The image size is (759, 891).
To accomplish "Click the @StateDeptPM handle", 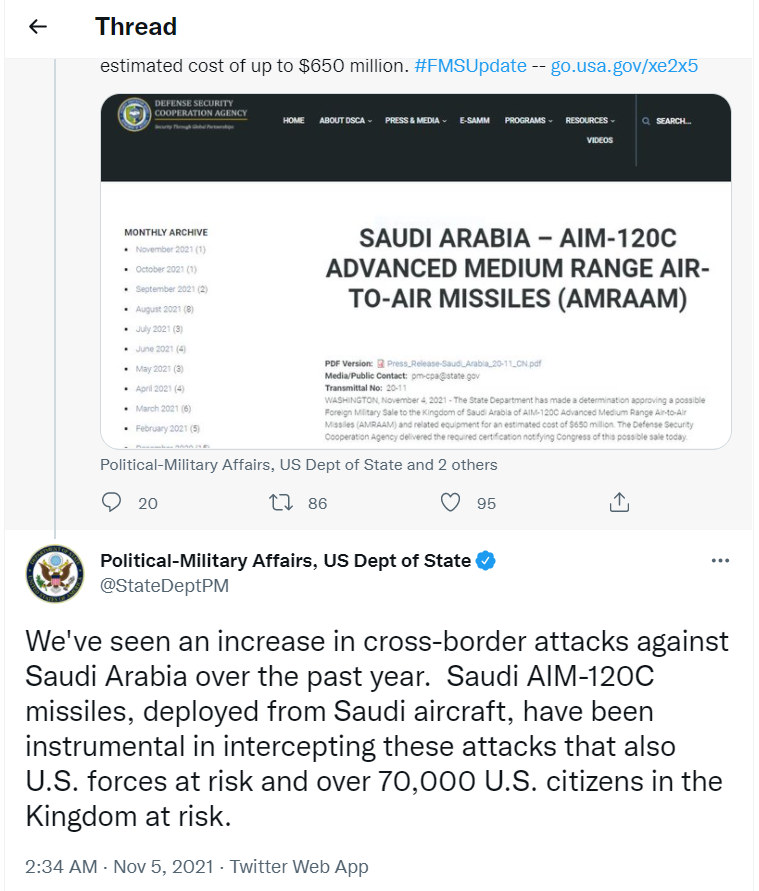I will (x=164, y=586).
